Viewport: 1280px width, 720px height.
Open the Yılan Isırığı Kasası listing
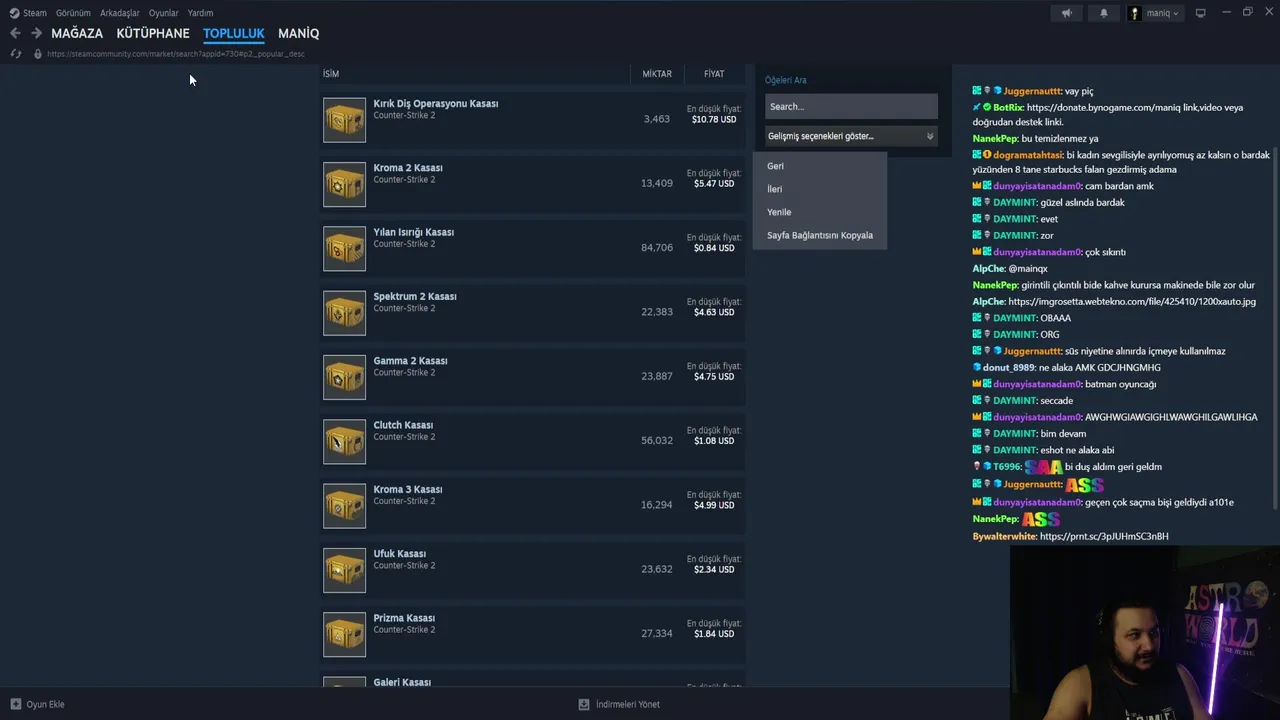(533, 248)
